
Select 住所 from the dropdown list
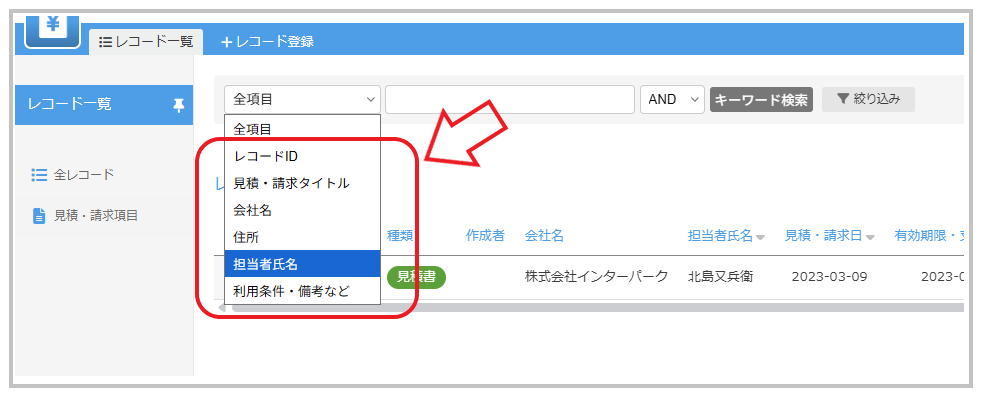point(246,237)
